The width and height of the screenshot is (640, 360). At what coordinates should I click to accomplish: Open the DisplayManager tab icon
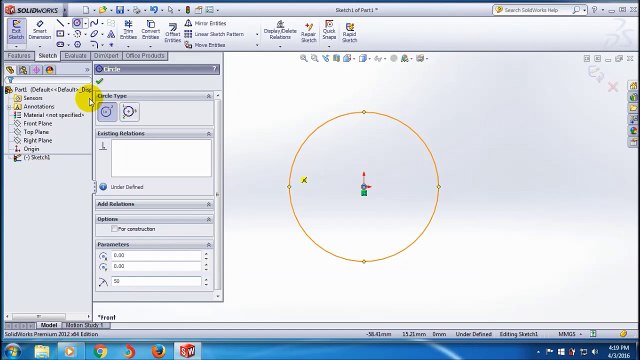coord(50,70)
